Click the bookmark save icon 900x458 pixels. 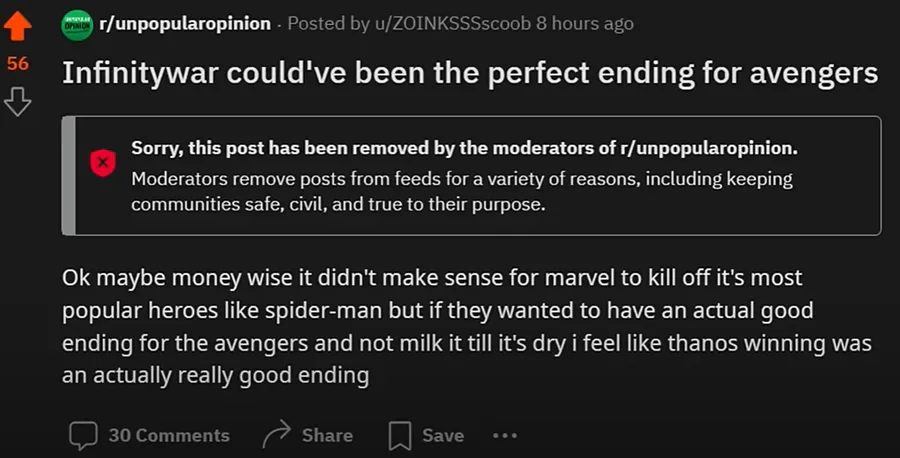click(x=400, y=435)
